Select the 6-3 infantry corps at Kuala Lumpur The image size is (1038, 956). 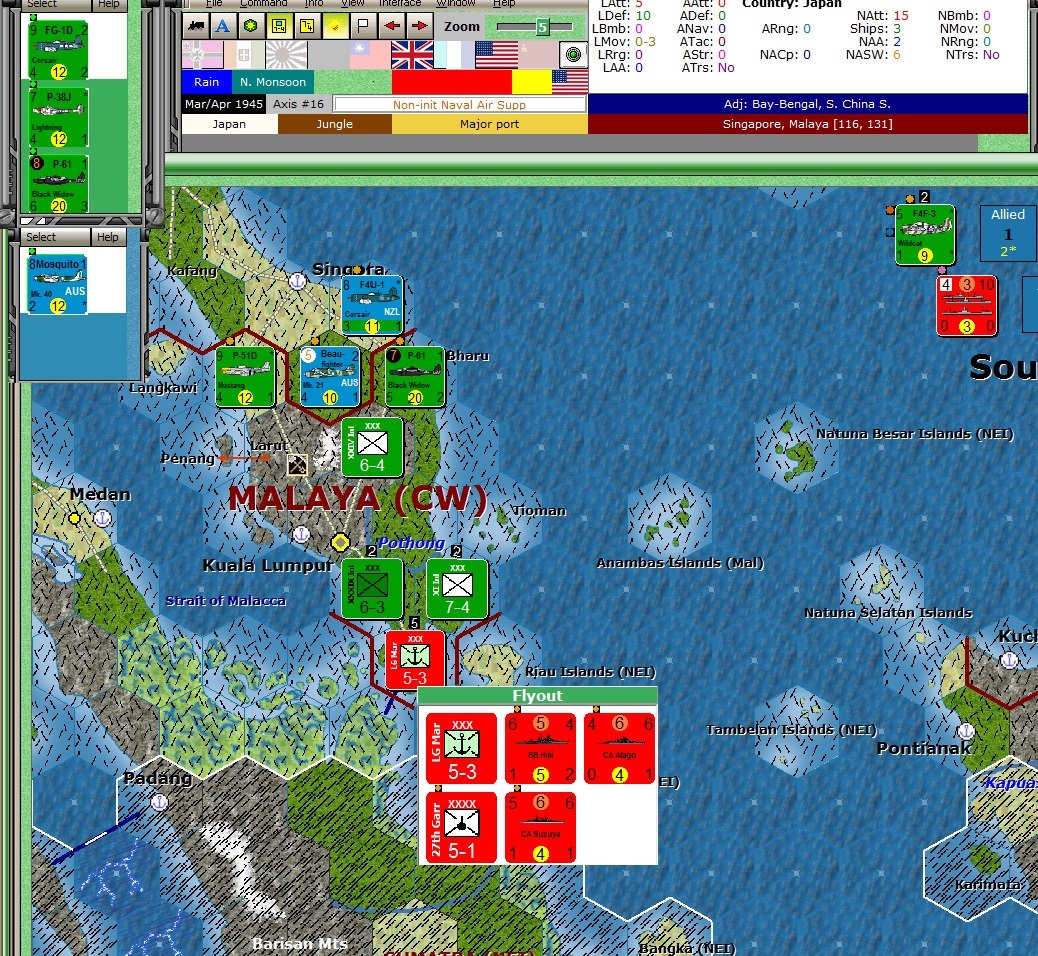click(x=372, y=589)
